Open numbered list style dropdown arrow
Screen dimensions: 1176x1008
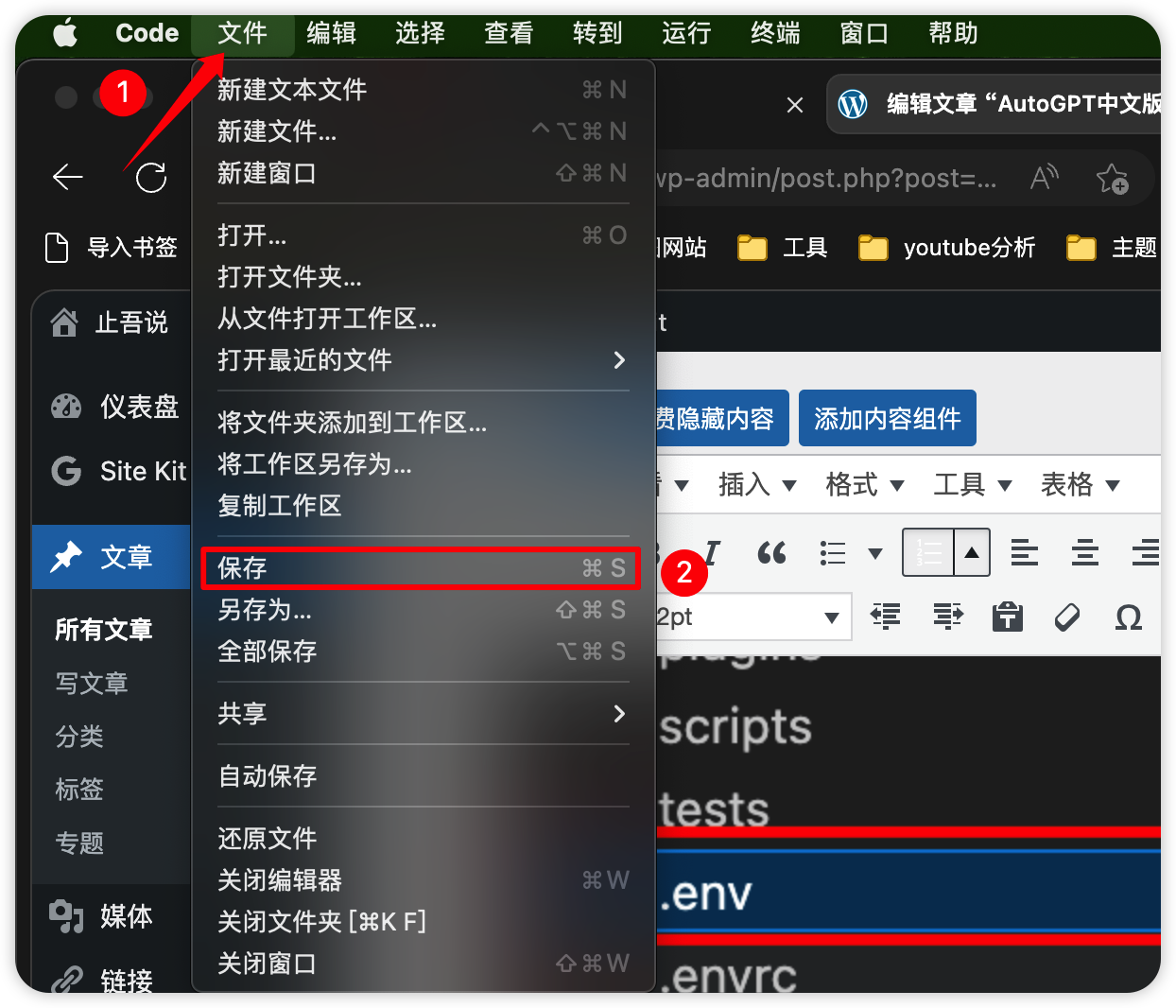[x=972, y=552]
